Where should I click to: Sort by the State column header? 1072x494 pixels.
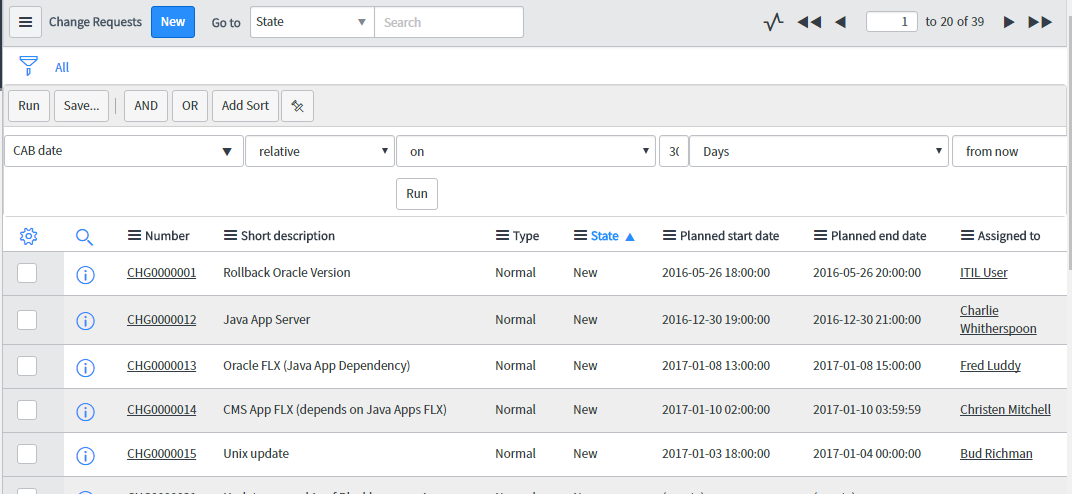click(604, 236)
